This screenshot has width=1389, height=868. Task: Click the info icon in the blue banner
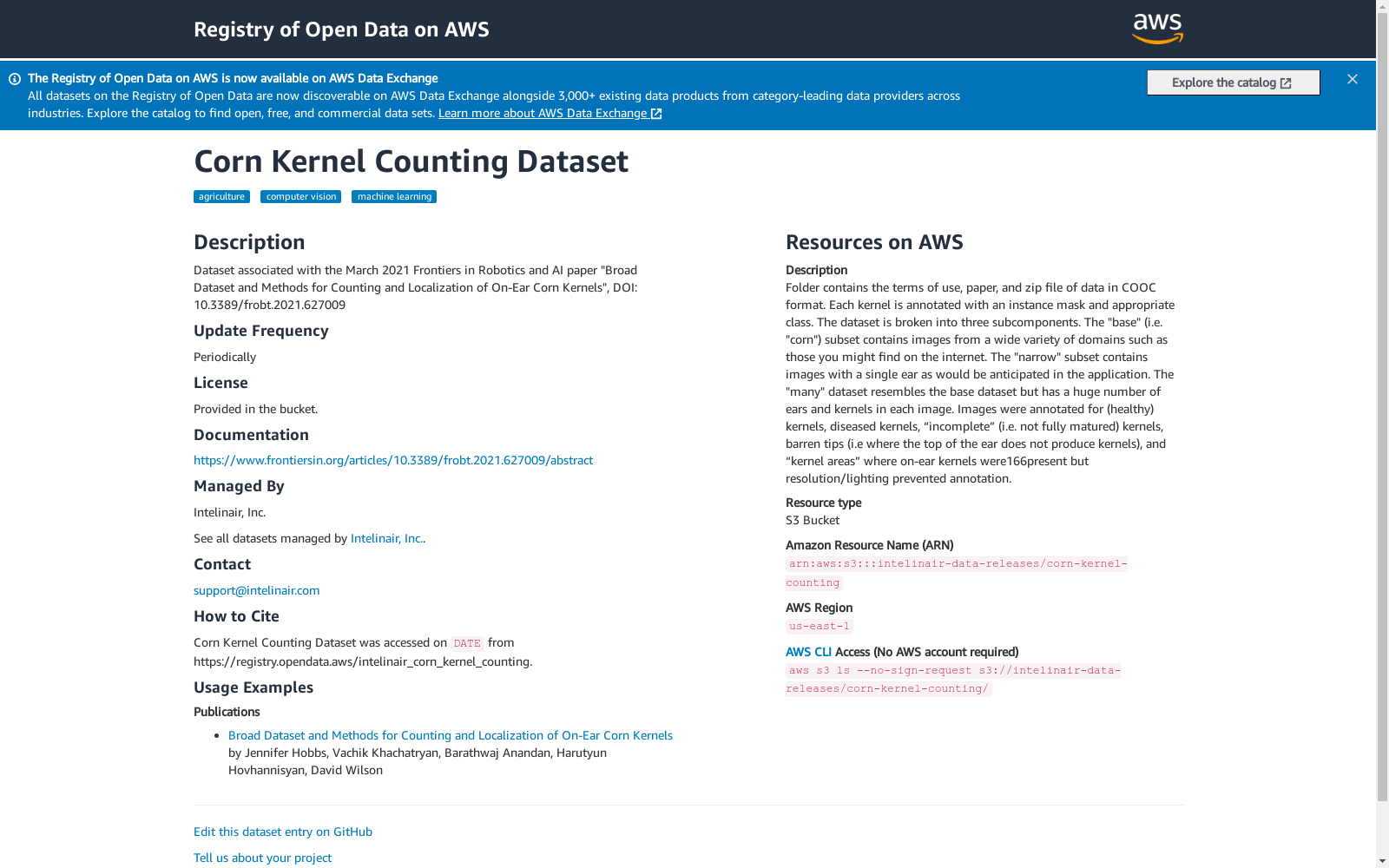(x=15, y=79)
